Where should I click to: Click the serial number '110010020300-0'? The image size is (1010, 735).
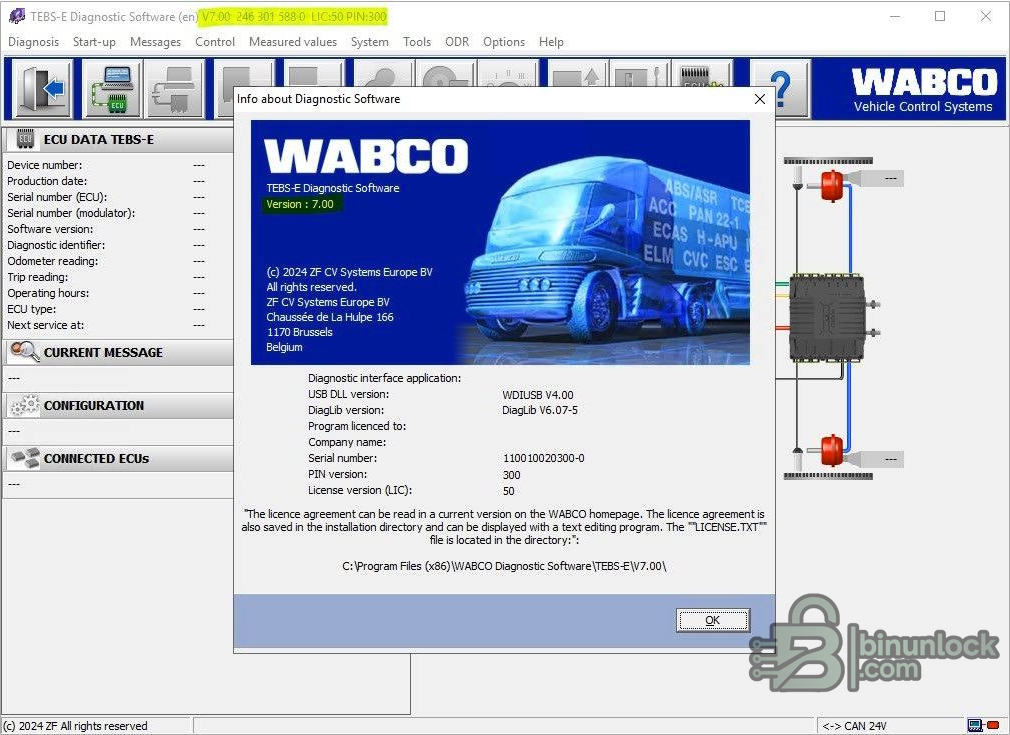544,459
